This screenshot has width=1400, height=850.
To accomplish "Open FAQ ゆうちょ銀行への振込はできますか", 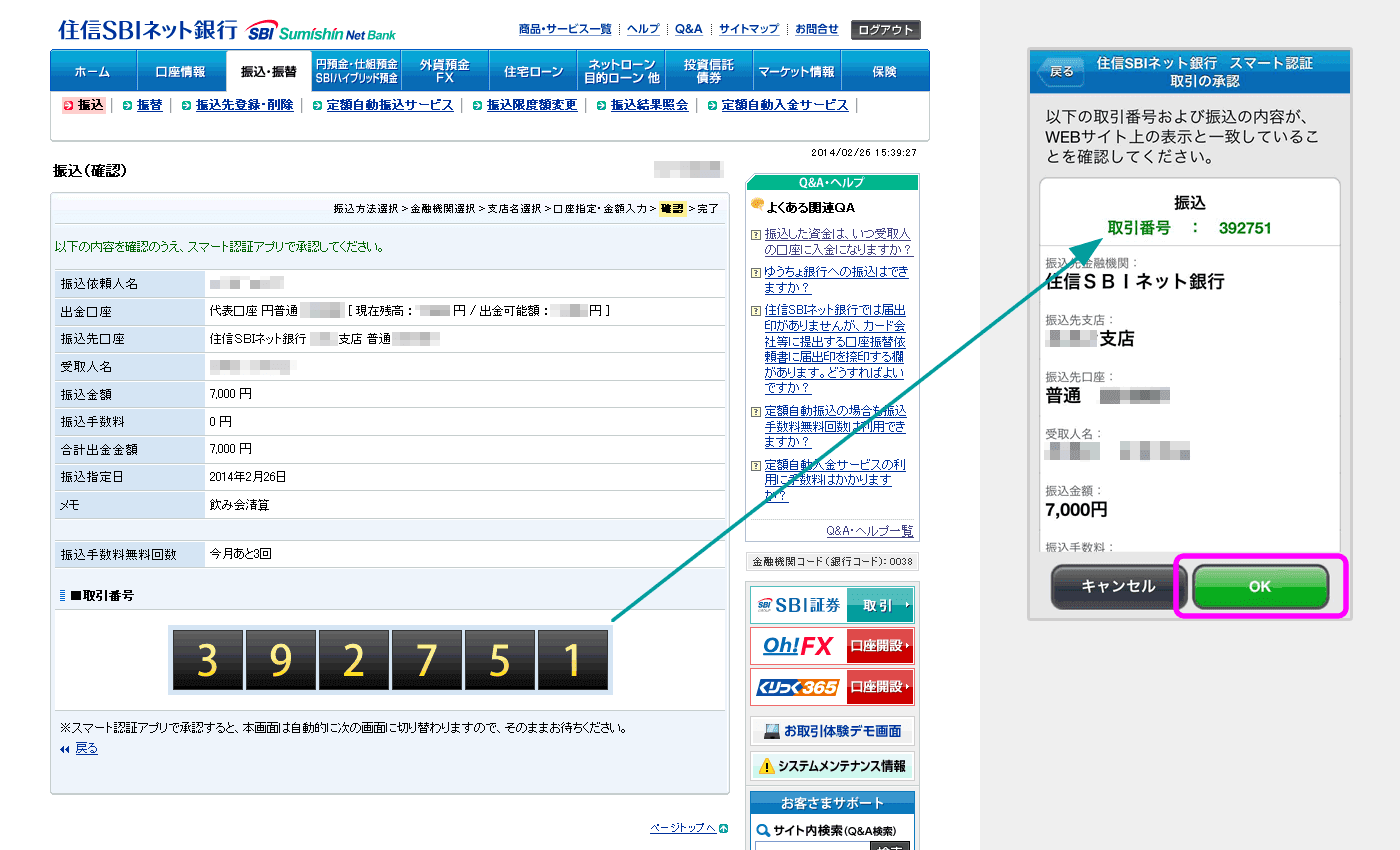I will tap(836, 280).
